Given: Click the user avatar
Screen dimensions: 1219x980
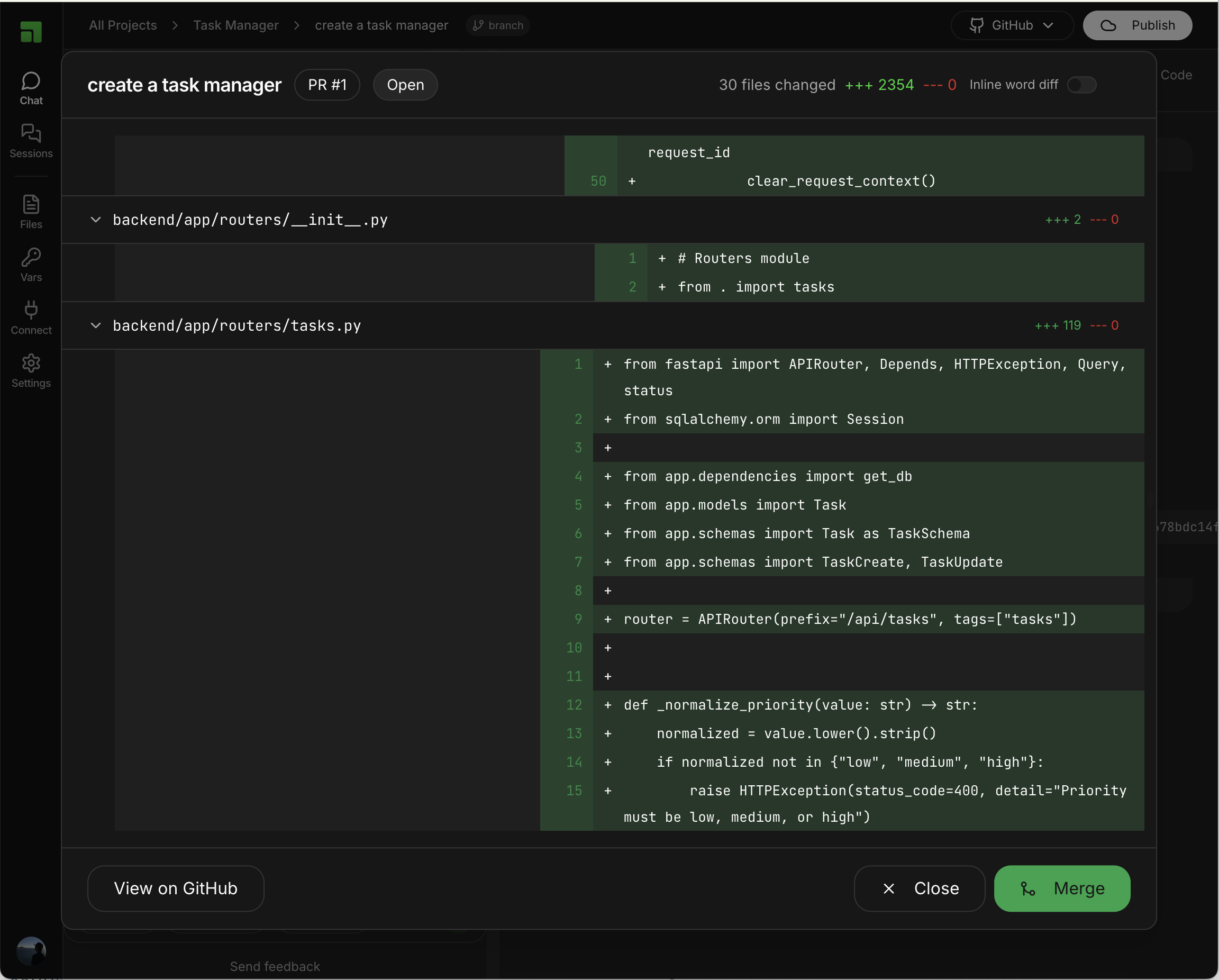Looking at the screenshot, I should pos(31,951).
